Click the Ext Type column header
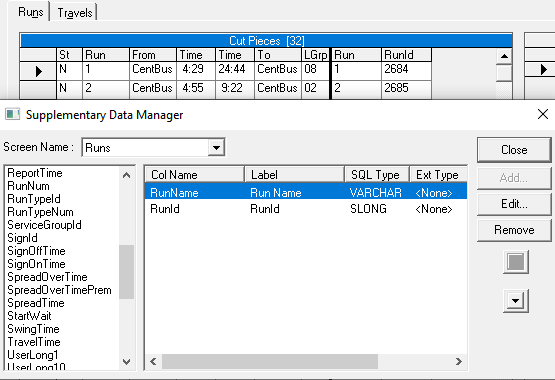555x380 pixels. (438, 175)
